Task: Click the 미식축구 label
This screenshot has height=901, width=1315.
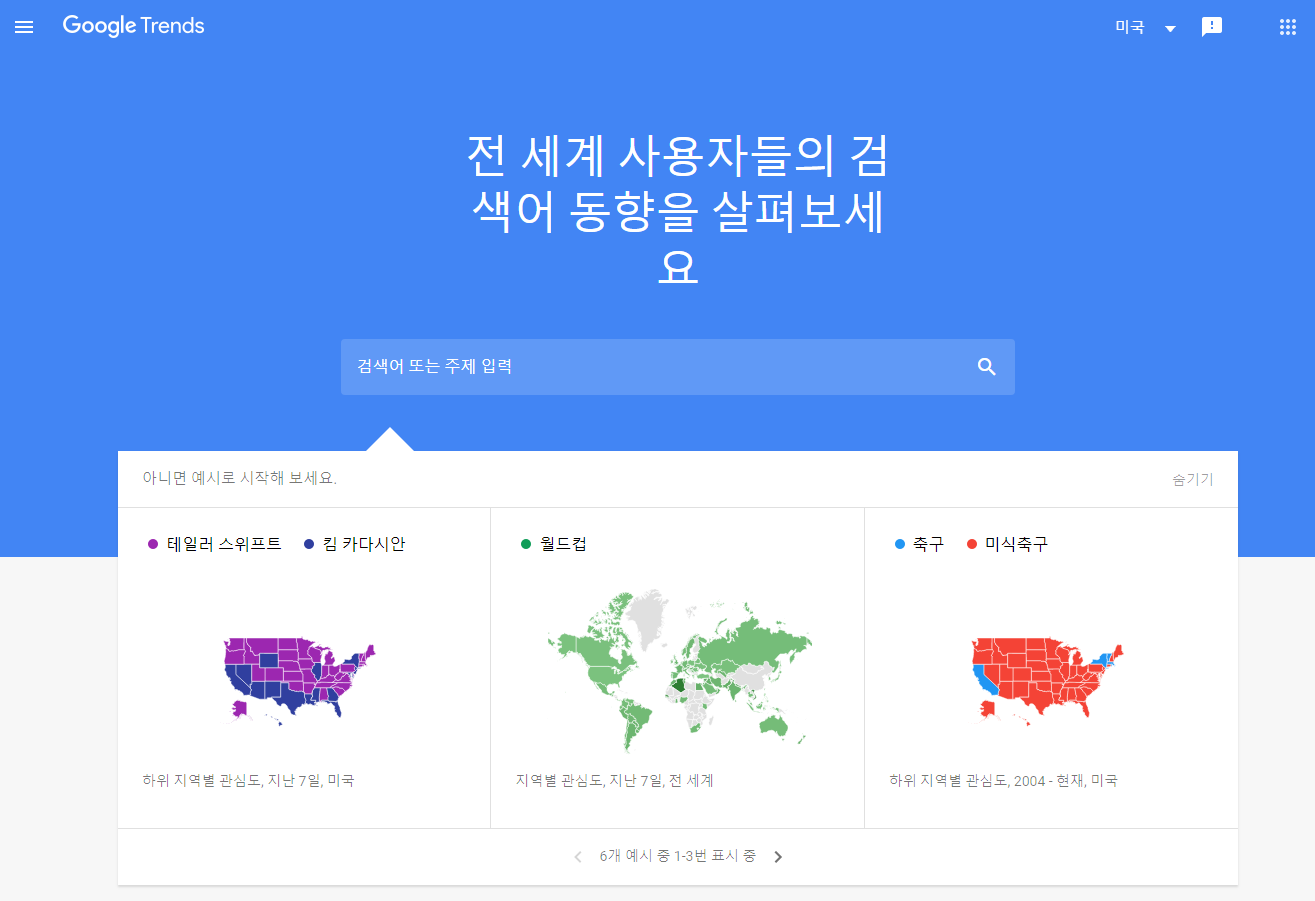Action: pos(1017,544)
